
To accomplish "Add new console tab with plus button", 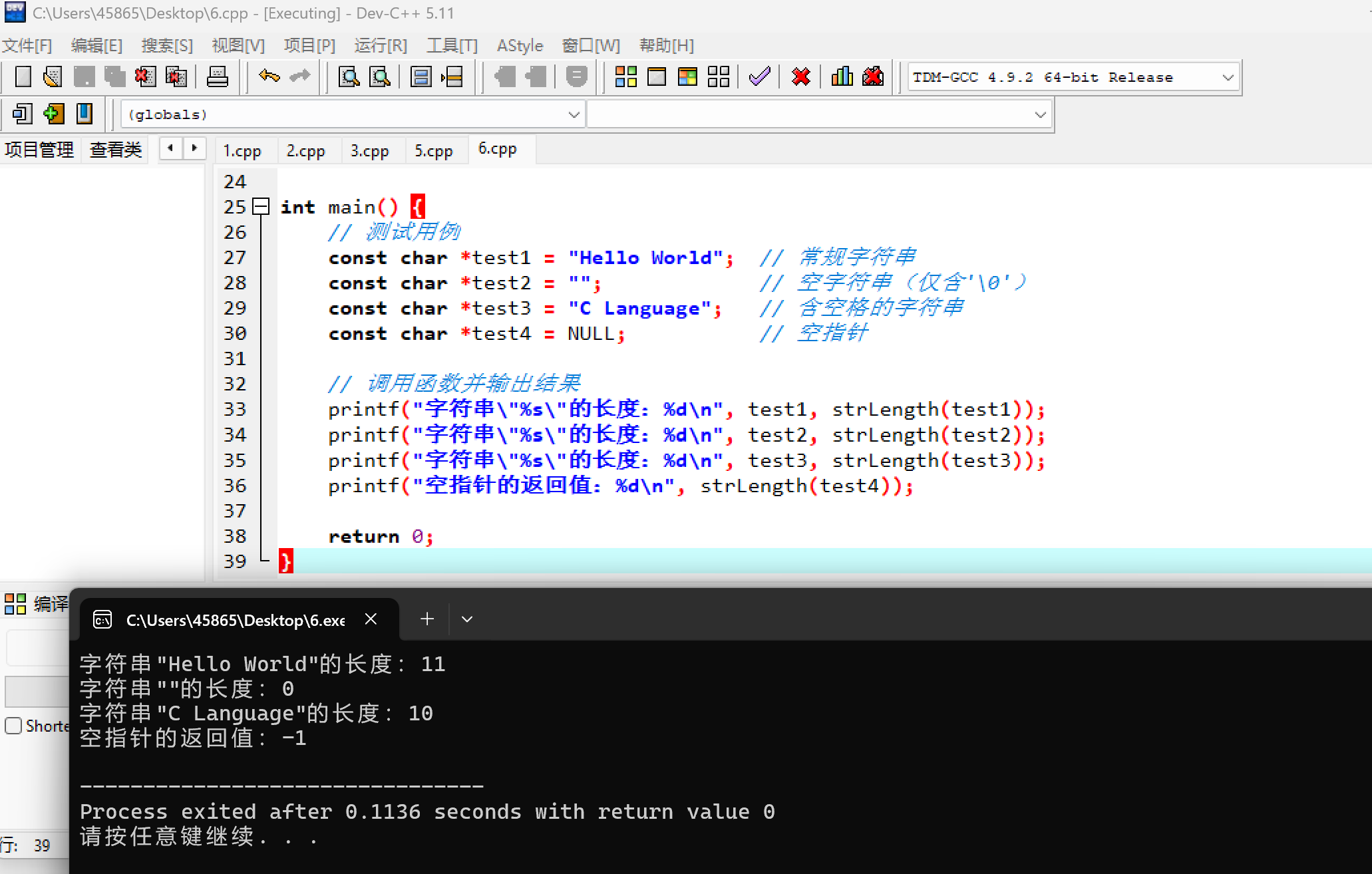I will tap(427, 619).
